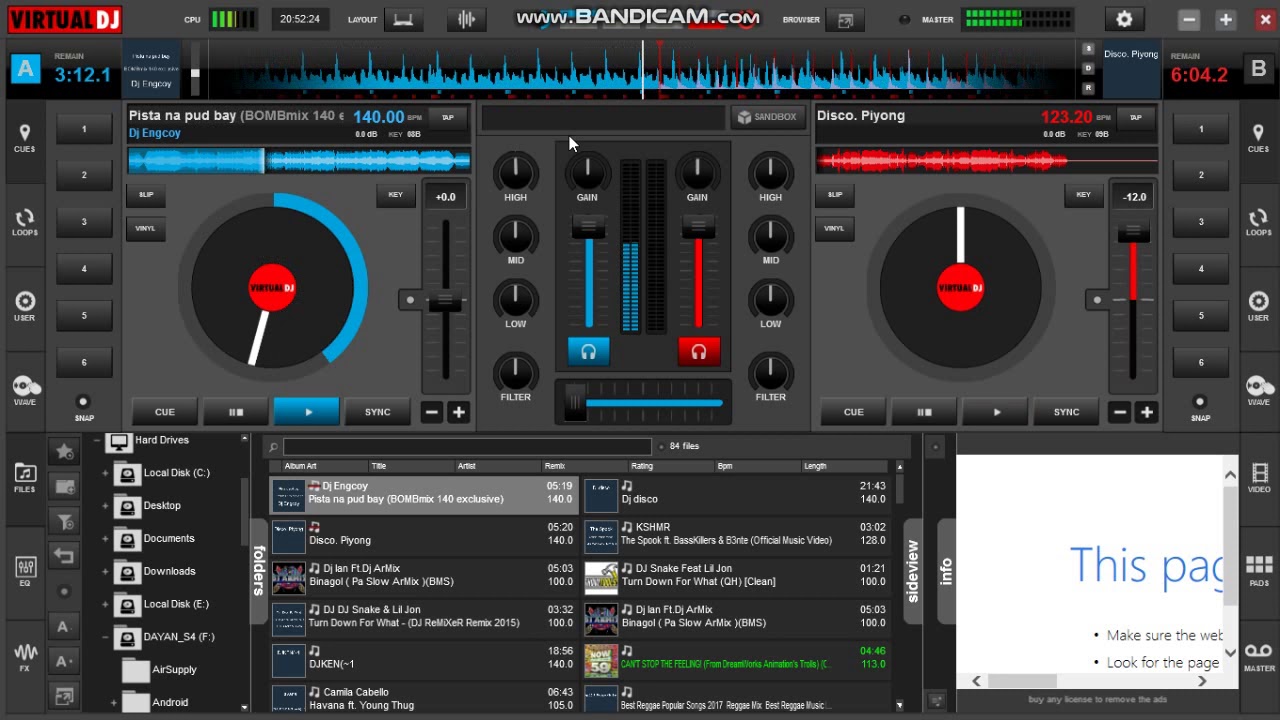The height and width of the screenshot is (720, 1280).
Task: Pause the left deck
Action: [x=236, y=412]
